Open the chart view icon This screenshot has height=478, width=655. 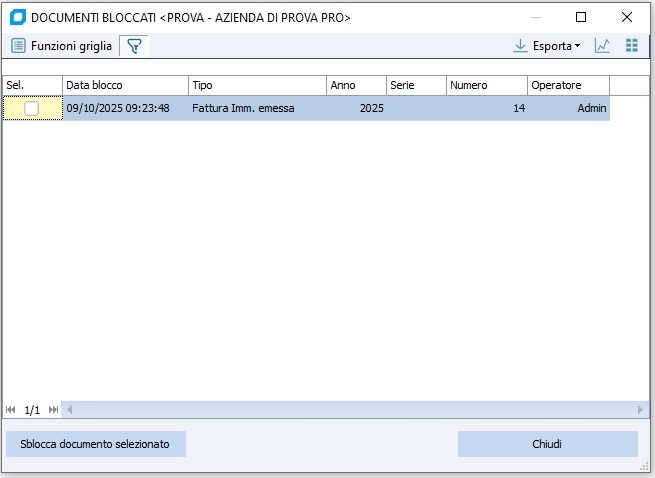(602, 46)
